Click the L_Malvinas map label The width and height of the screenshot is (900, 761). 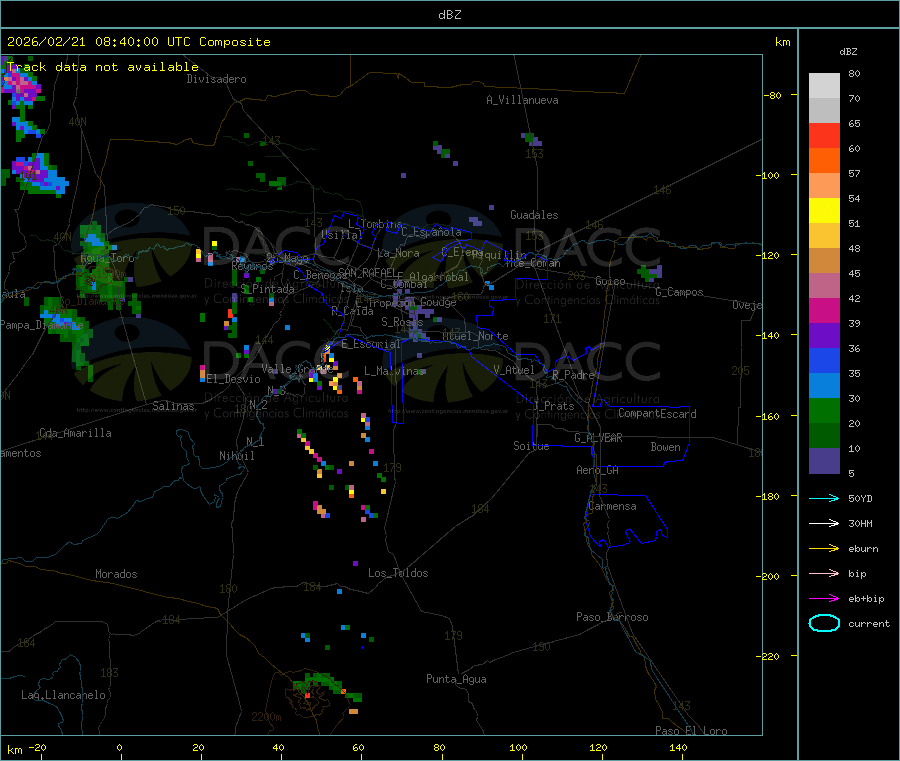click(394, 371)
